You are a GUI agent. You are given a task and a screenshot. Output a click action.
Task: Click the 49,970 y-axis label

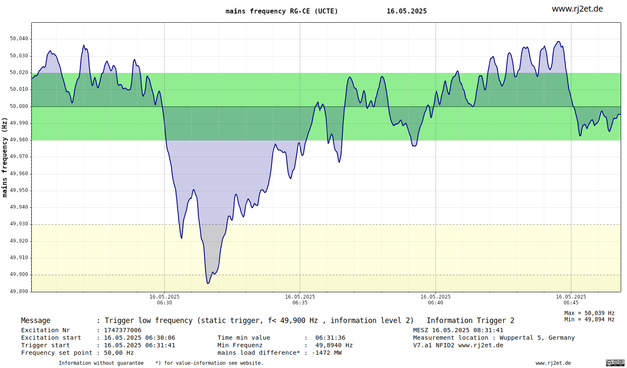point(20,157)
